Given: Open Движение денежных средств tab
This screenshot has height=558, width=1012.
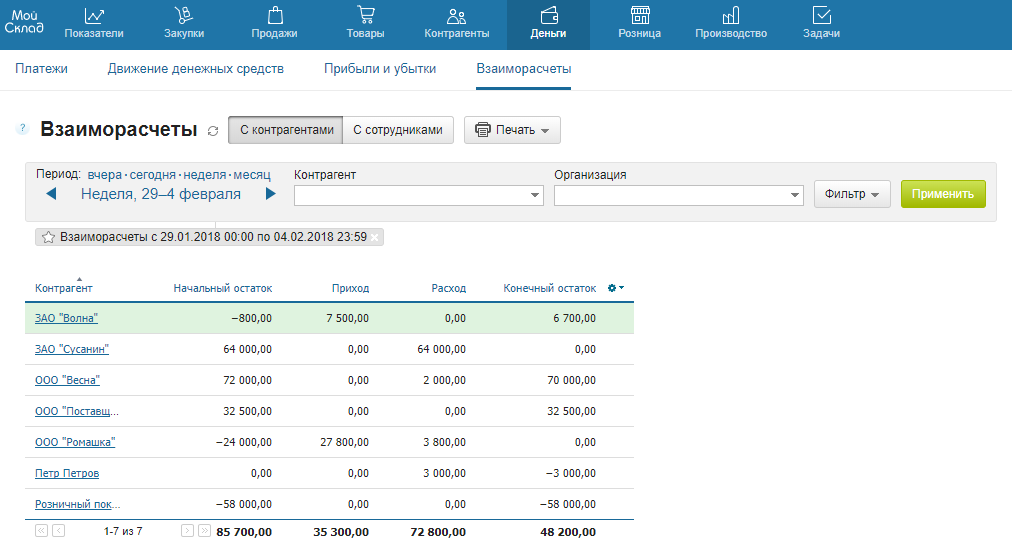Looking at the screenshot, I should tap(196, 69).
